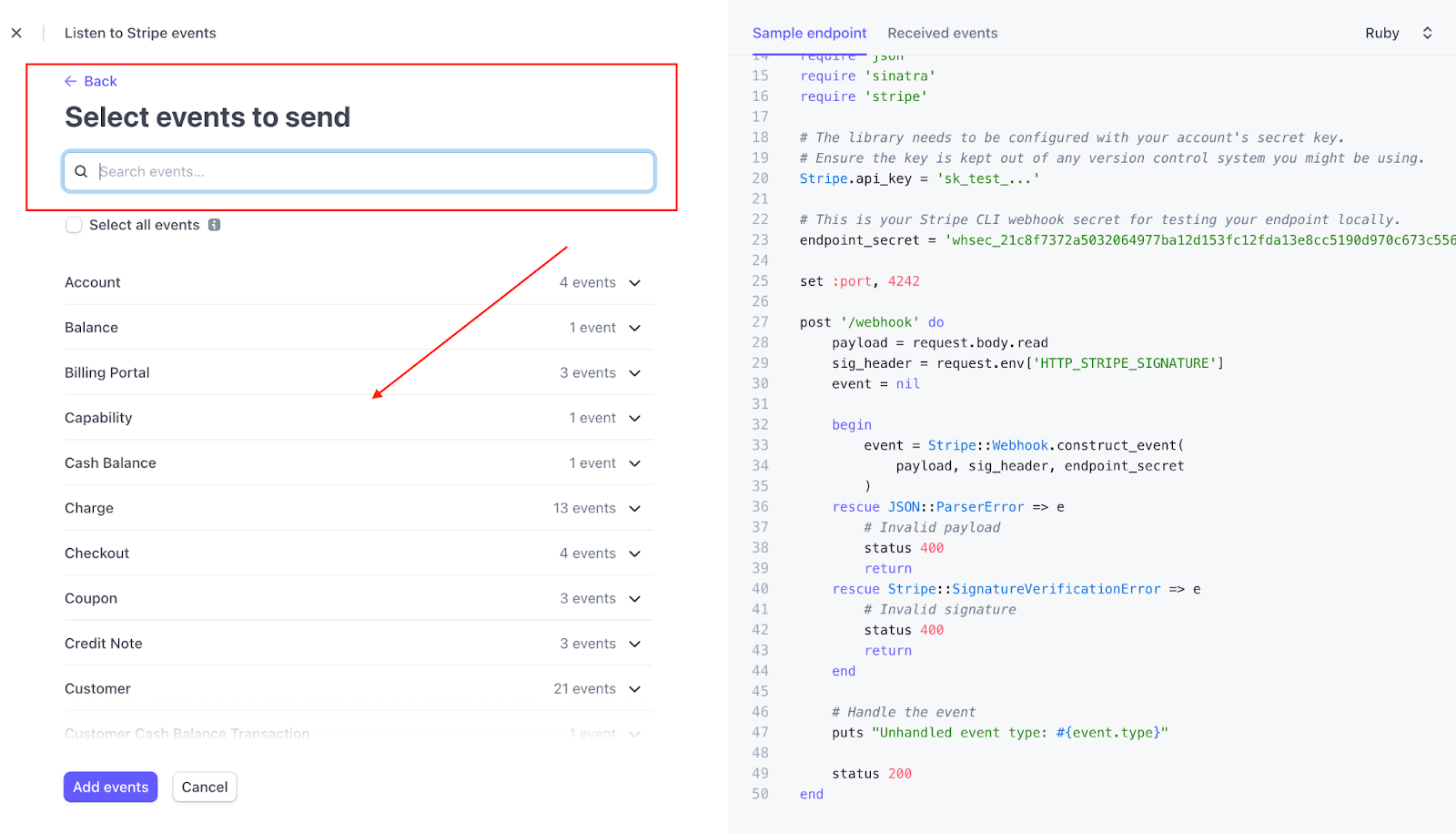
Task: Click the search magnifier icon
Action: (x=81, y=171)
